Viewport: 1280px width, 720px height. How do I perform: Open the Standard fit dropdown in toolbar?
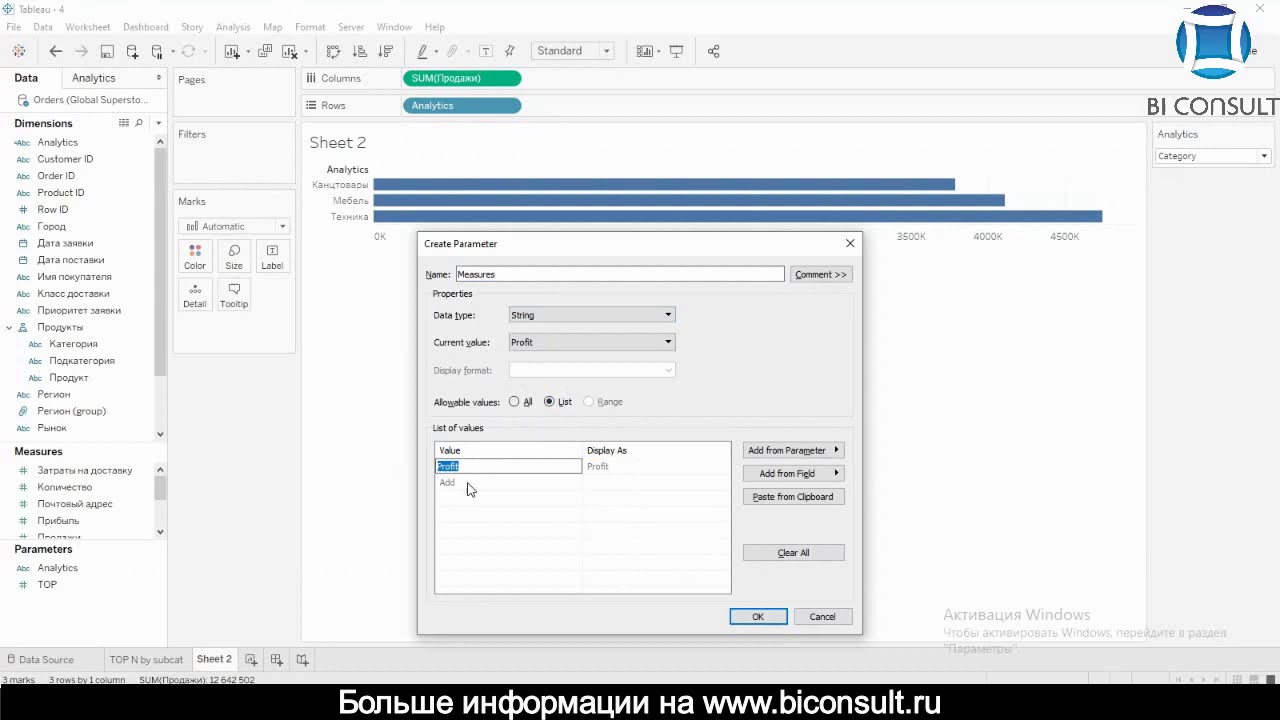(573, 51)
